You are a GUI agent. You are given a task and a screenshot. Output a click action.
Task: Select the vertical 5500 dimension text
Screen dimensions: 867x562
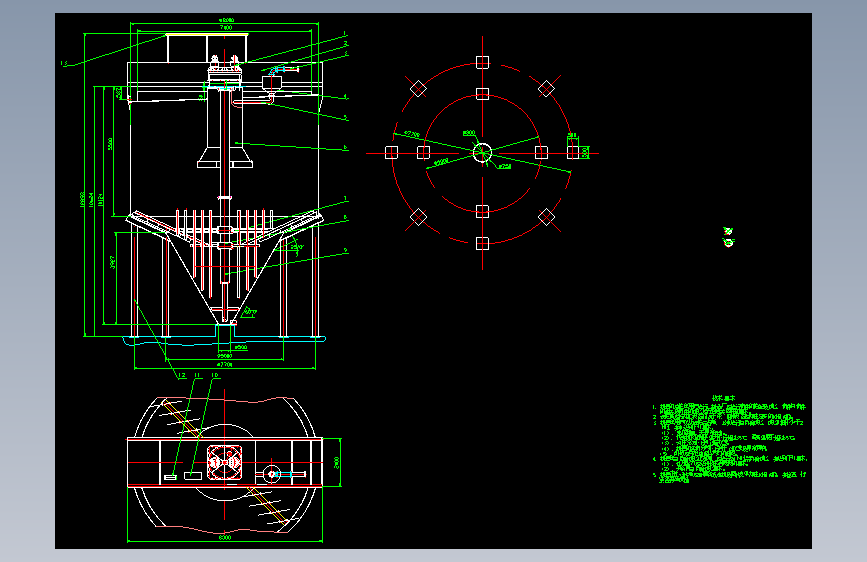tap(111, 144)
